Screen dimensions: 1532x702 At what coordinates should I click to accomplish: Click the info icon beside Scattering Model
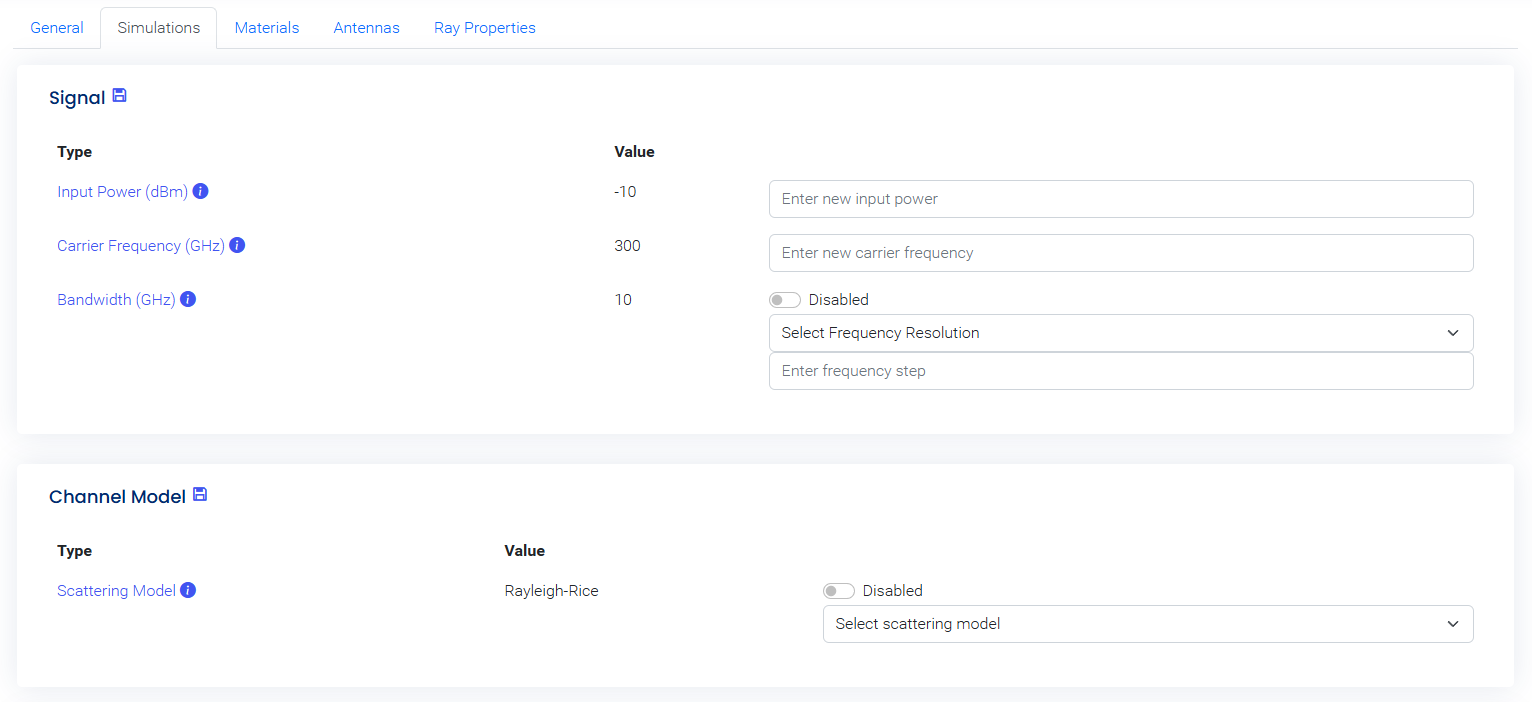[188, 590]
